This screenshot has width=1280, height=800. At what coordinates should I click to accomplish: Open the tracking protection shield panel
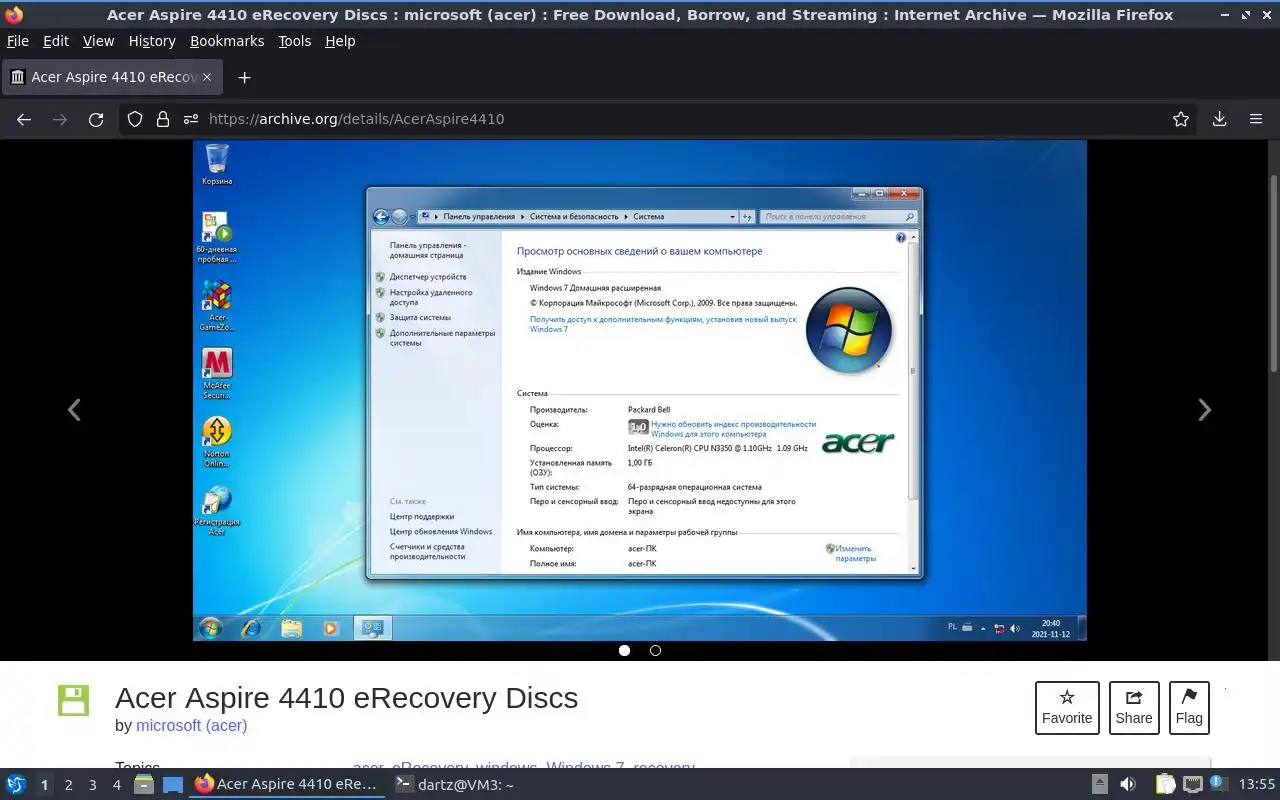135,119
